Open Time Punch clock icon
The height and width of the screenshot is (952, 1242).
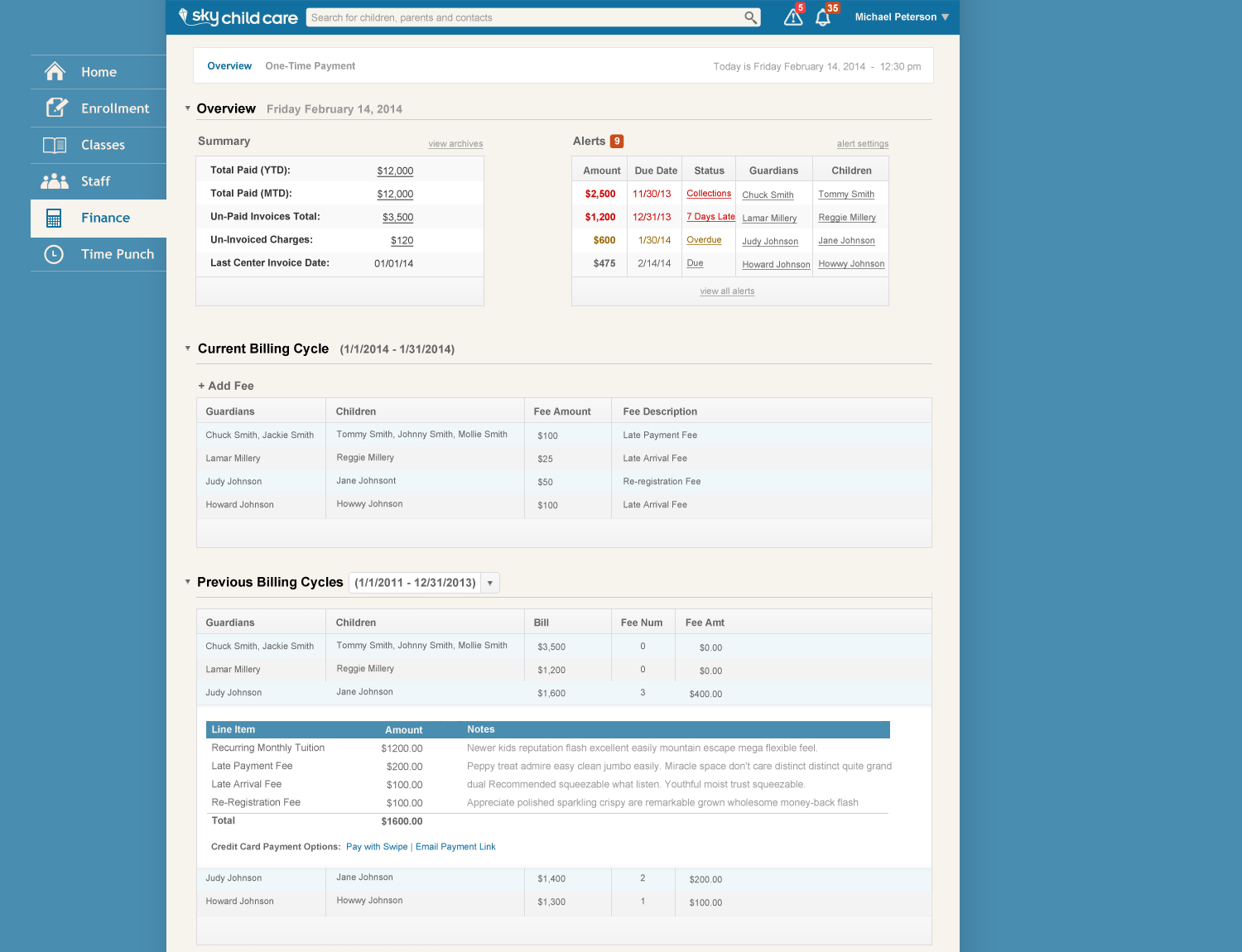(x=54, y=254)
